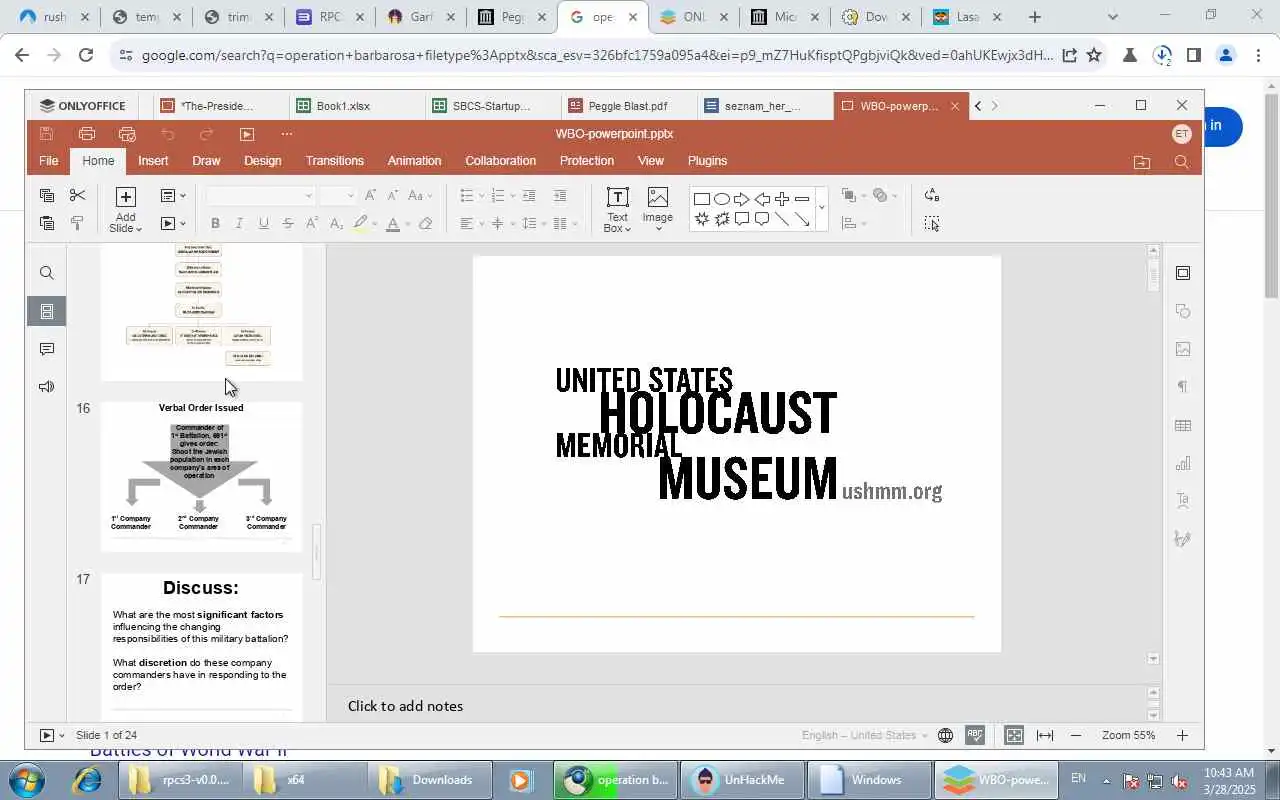Toggle subscript formatting
This screenshot has width=1280, height=800.
[336, 224]
